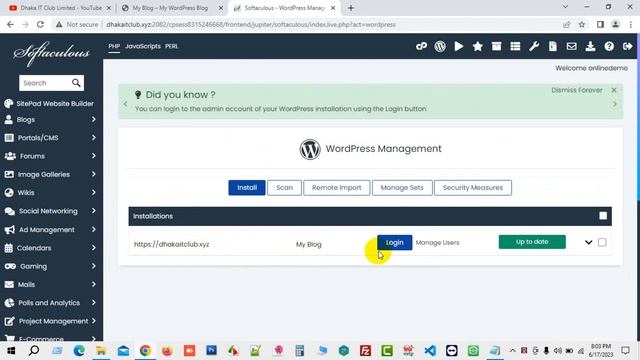
Task: Open the wrench settings icon
Action: click(534, 46)
